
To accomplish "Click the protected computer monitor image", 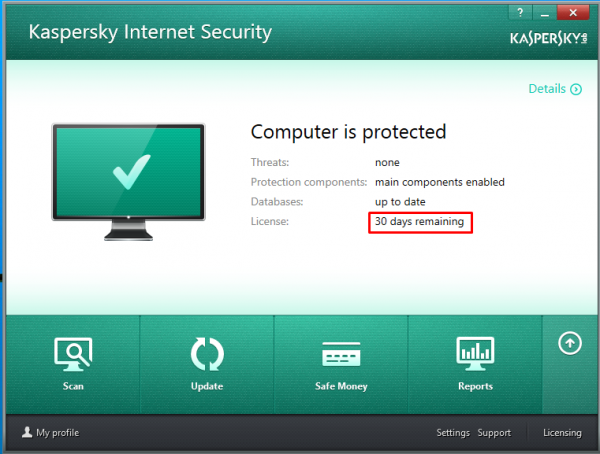I will coord(129,181).
